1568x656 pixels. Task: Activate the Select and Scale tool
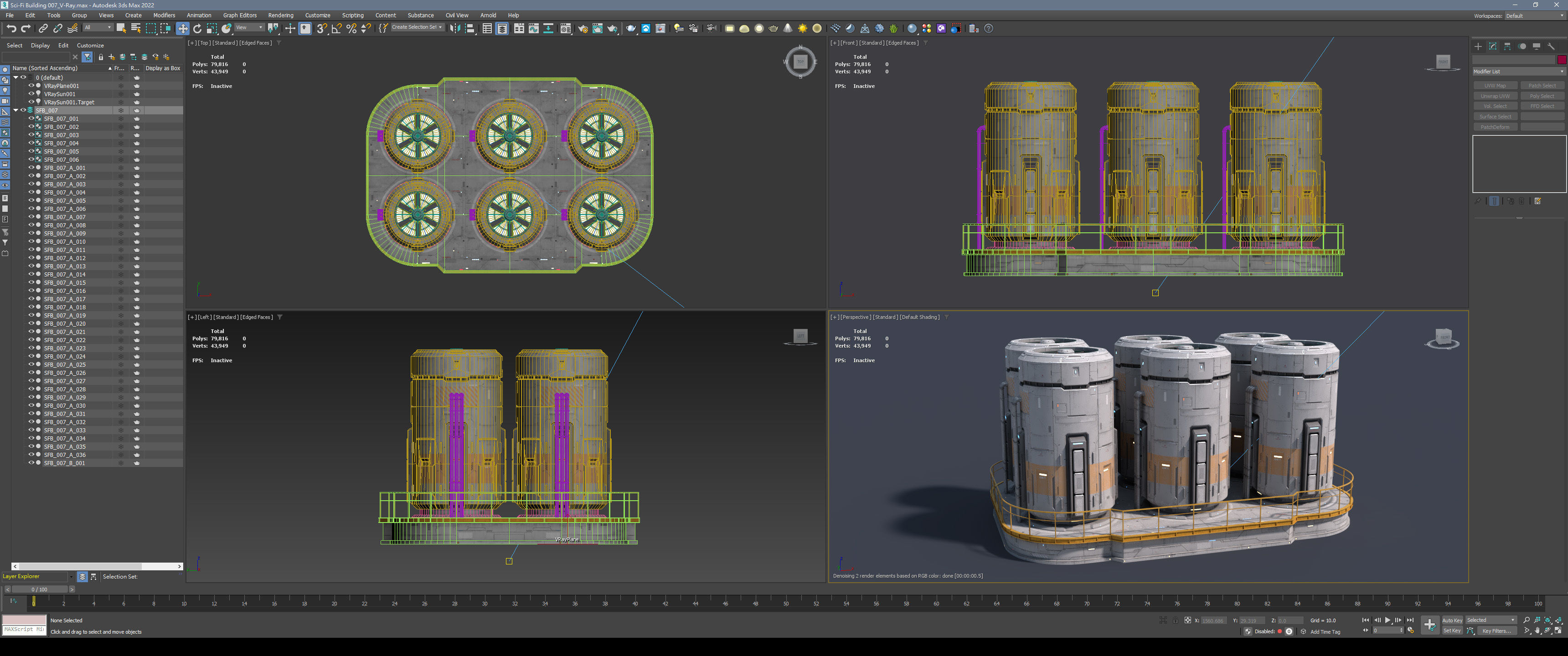click(212, 28)
